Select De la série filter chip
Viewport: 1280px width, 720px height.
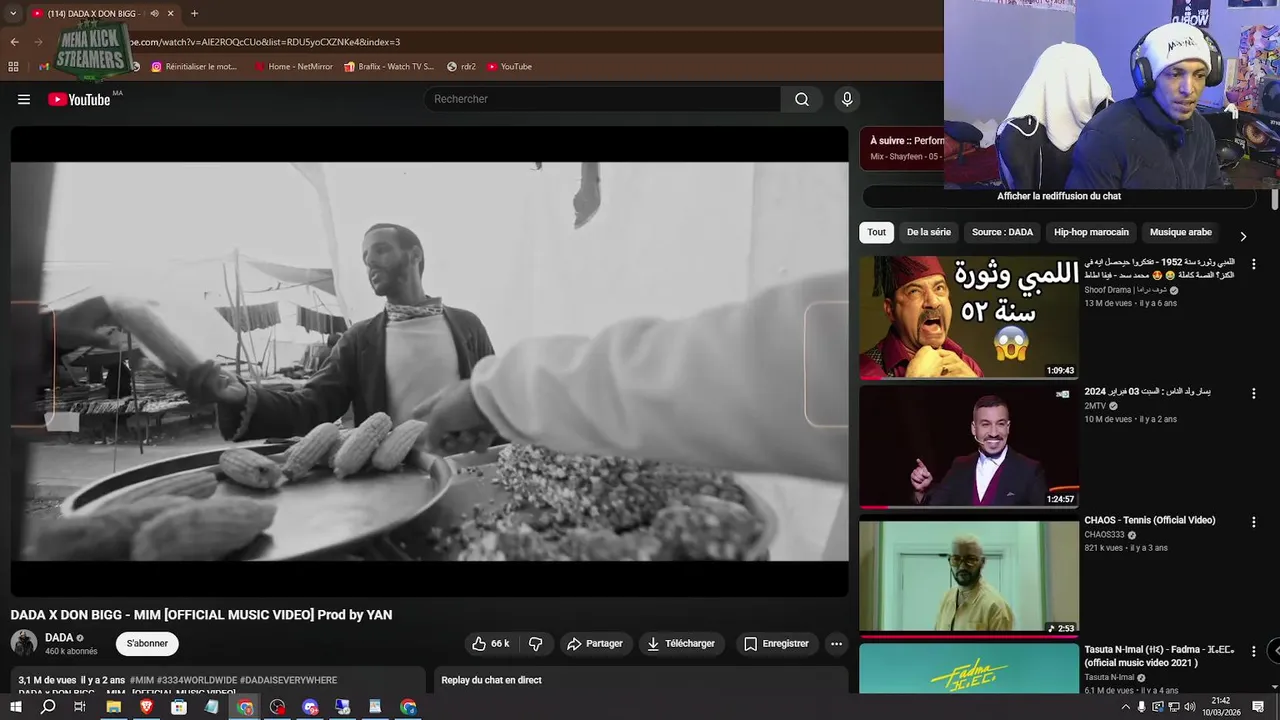pyautogui.click(x=929, y=232)
